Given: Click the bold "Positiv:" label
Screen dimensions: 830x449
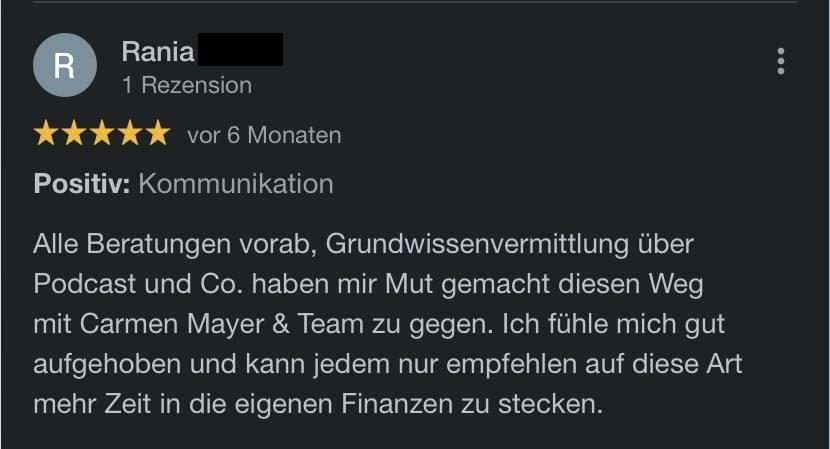Looking at the screenshot, I should (x=82, y=184).
